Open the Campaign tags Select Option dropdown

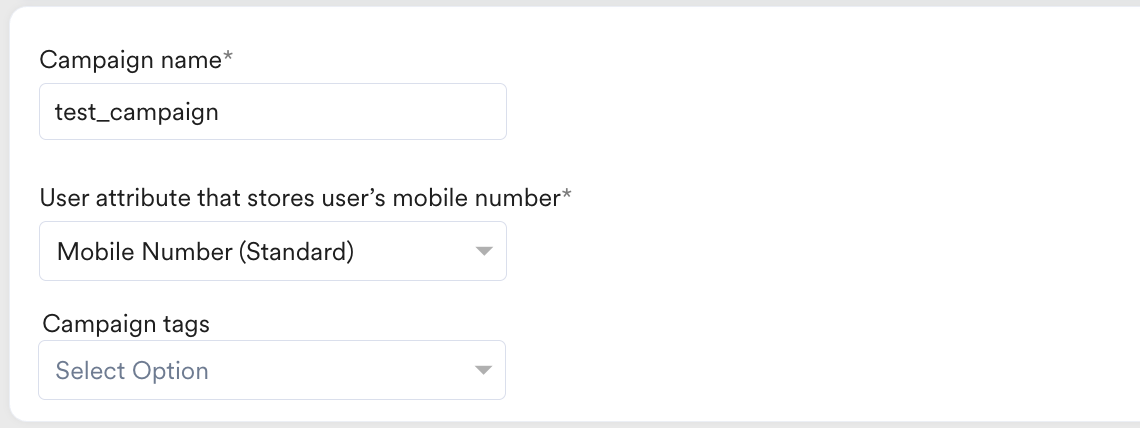point(272,371)
